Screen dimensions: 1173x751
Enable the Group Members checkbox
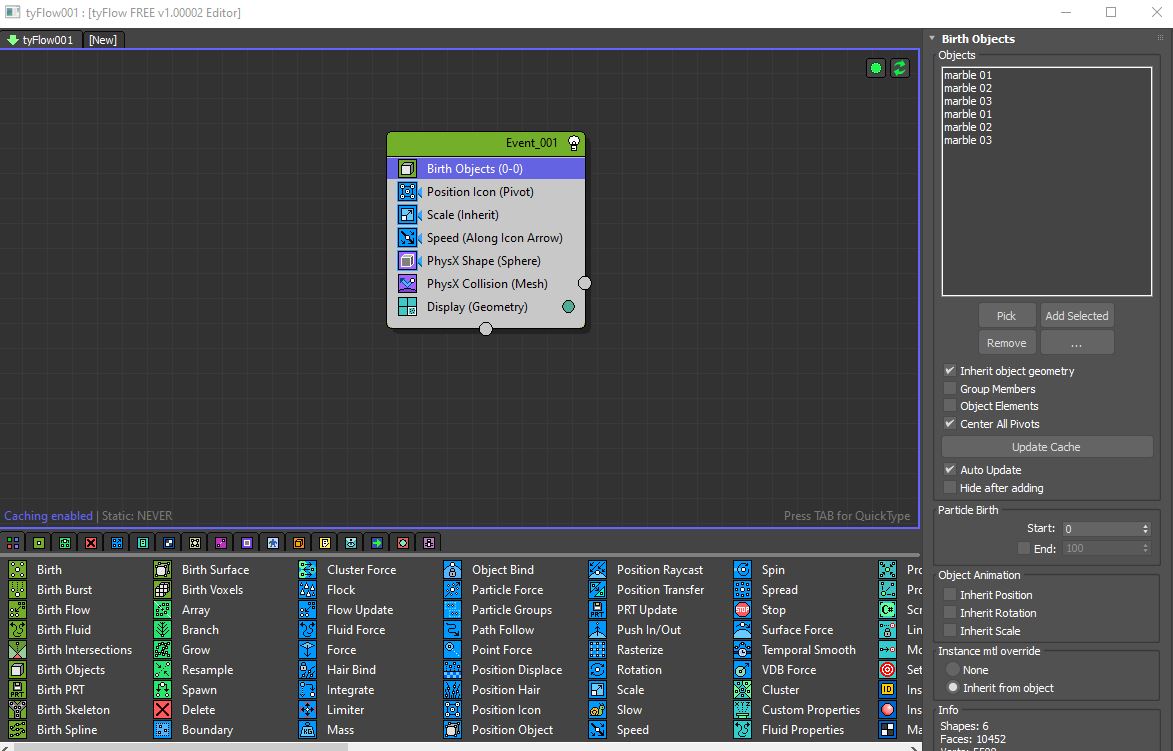tap(950, 389)
